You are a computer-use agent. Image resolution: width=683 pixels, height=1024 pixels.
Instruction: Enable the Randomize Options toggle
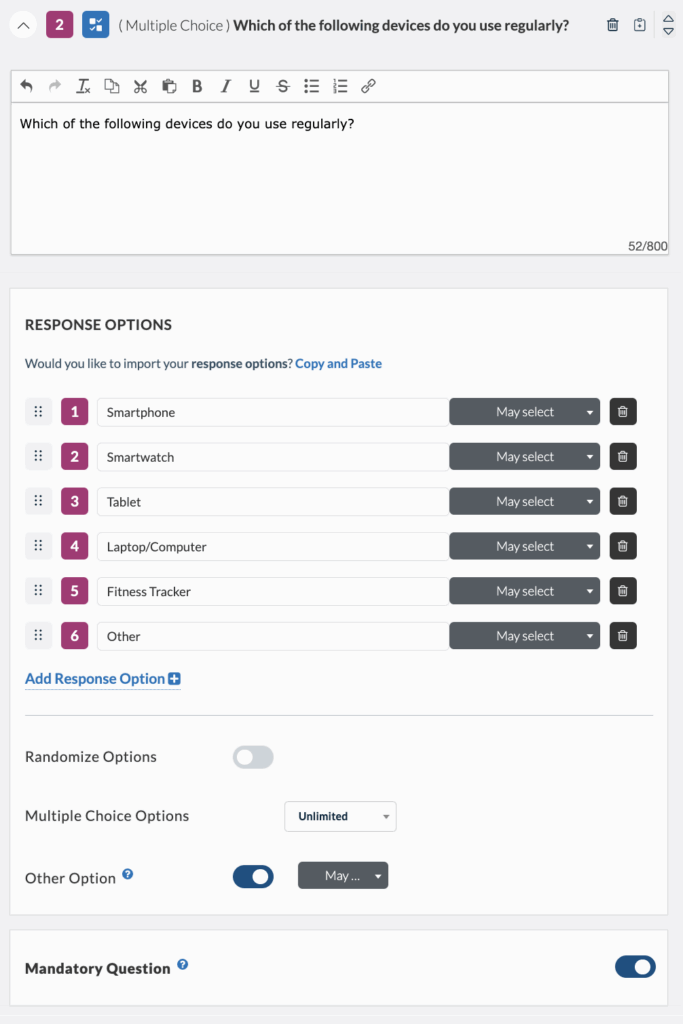(x=253, y=757)
